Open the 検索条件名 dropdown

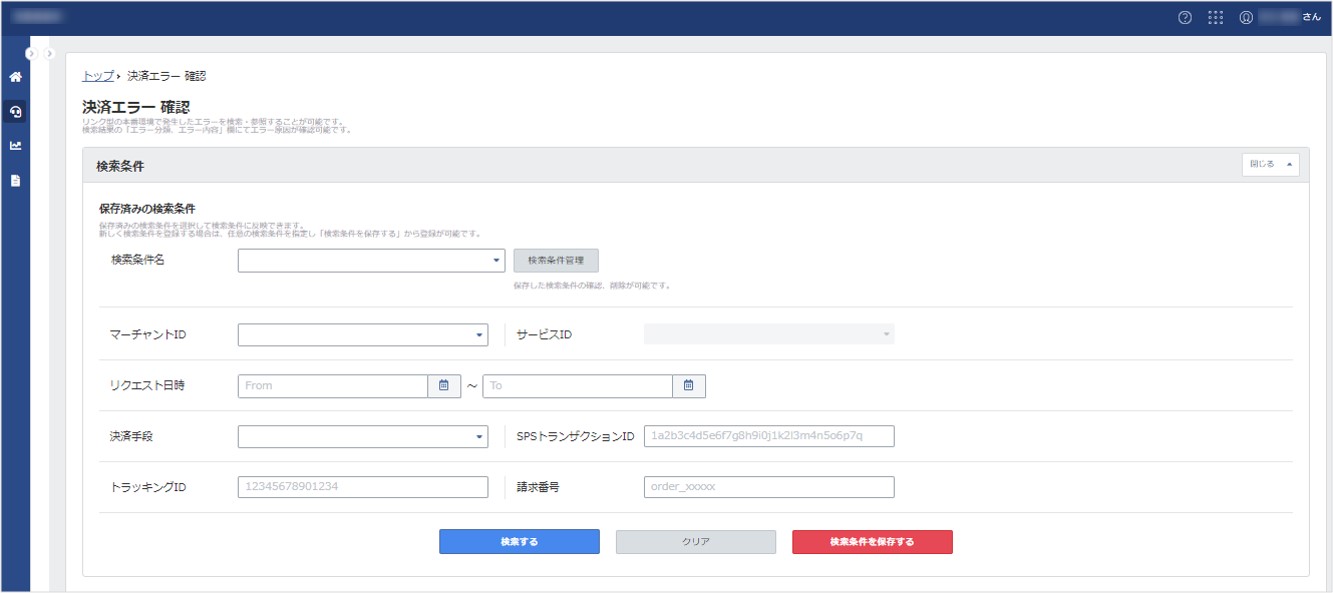pos(371,261)
